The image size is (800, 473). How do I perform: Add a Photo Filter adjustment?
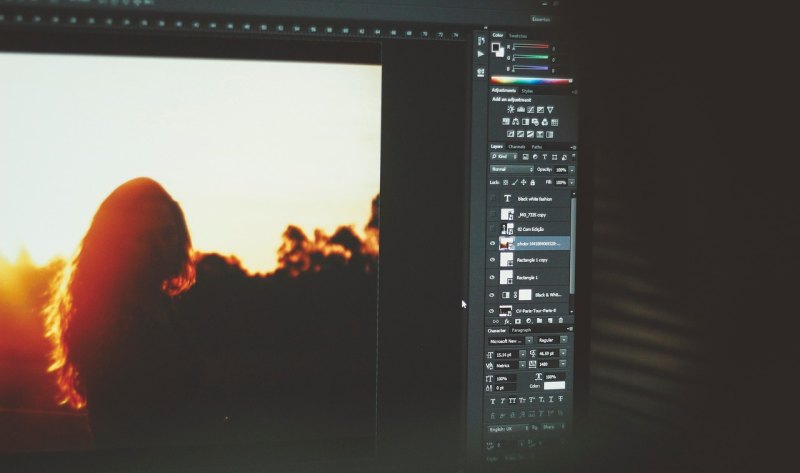(x=535, y=122)
